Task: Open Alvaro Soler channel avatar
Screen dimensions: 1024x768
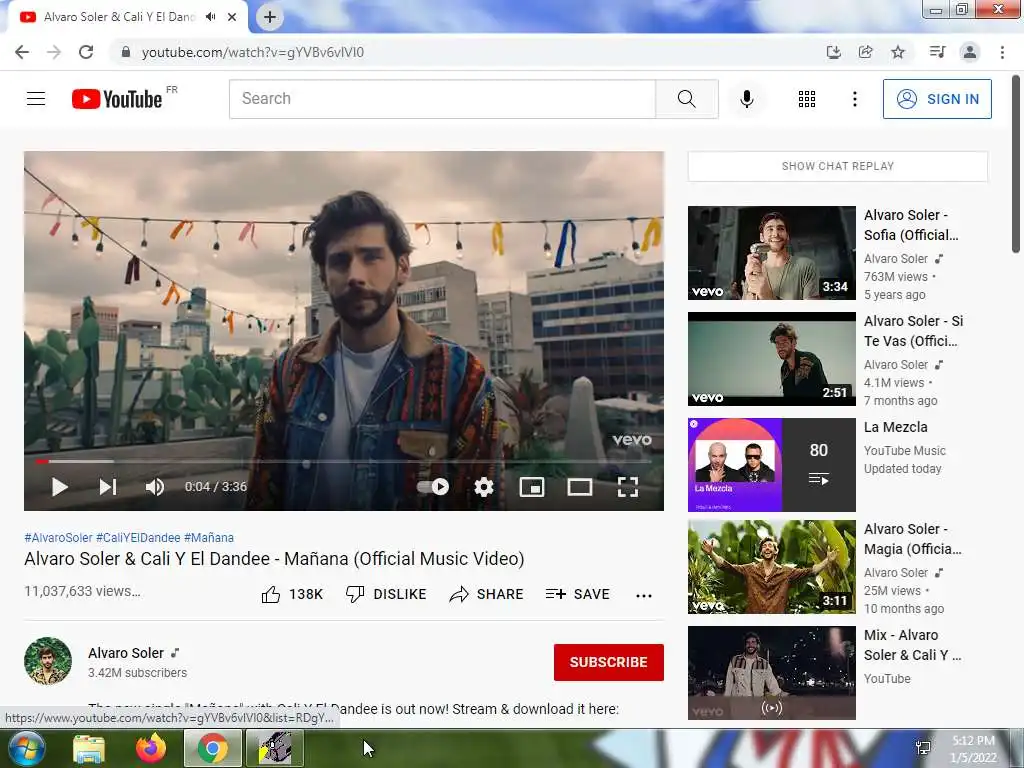Action: tap(48, 661)
